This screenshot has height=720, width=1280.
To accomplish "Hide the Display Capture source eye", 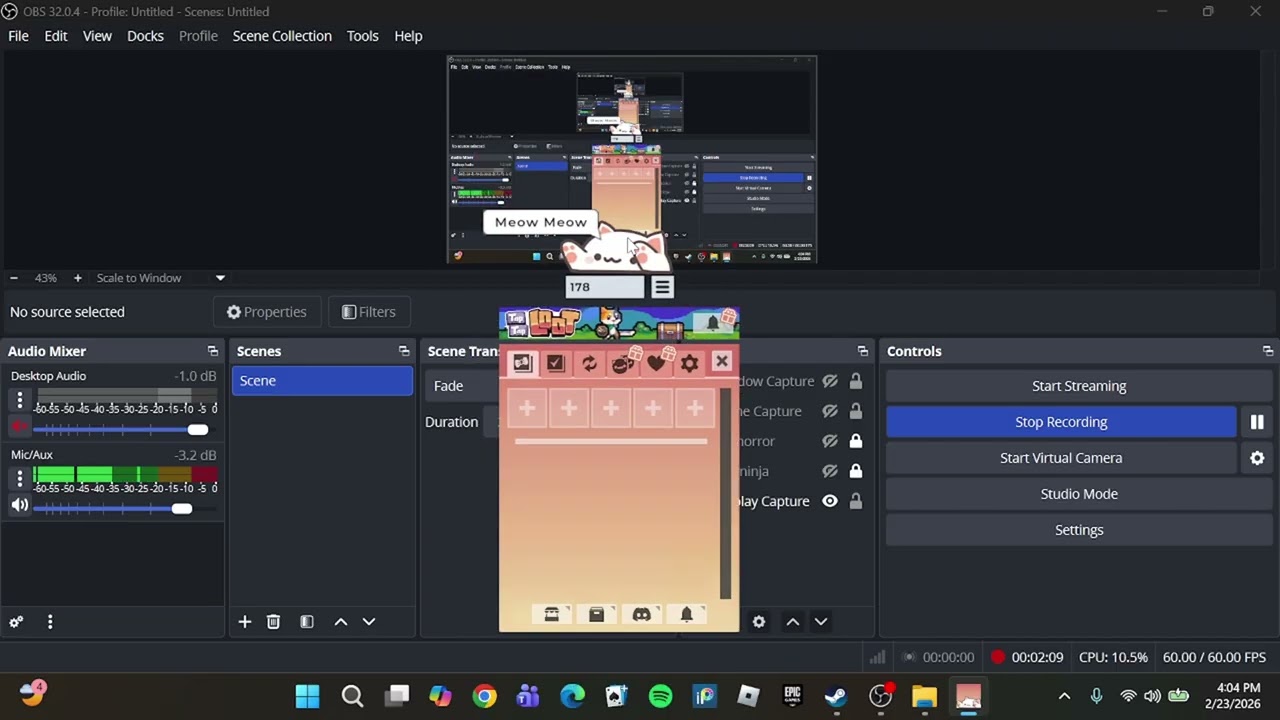I will pyautogui.click(x=830, y=501).
